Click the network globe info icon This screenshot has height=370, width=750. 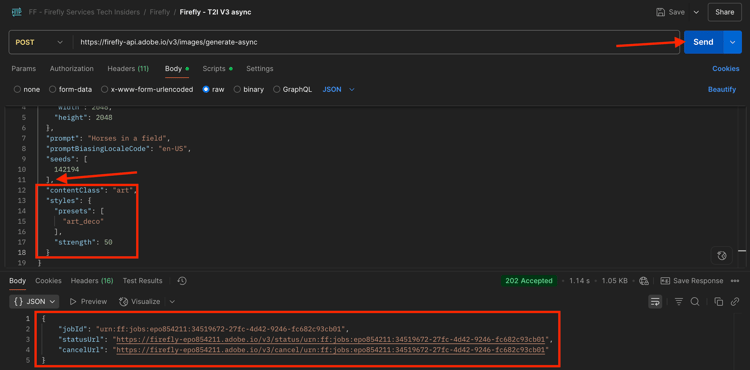[644, 281]
